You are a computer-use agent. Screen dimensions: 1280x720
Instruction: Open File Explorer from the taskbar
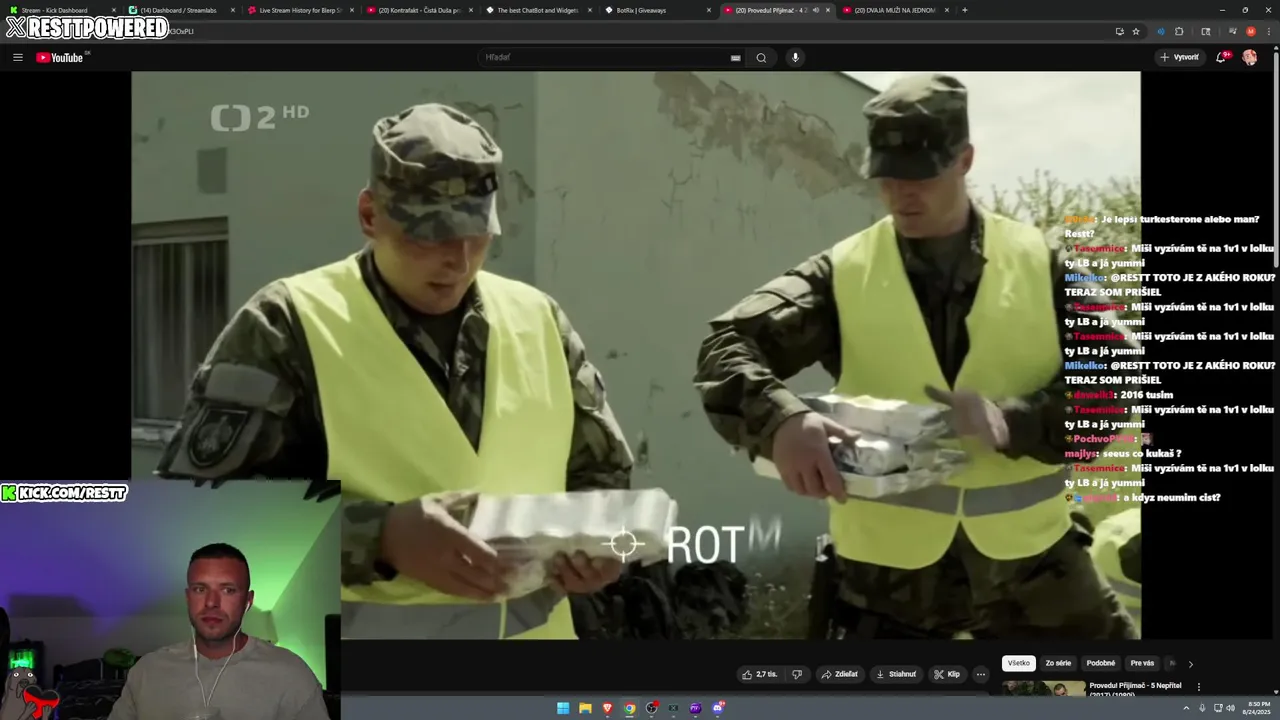coord(585,708)
